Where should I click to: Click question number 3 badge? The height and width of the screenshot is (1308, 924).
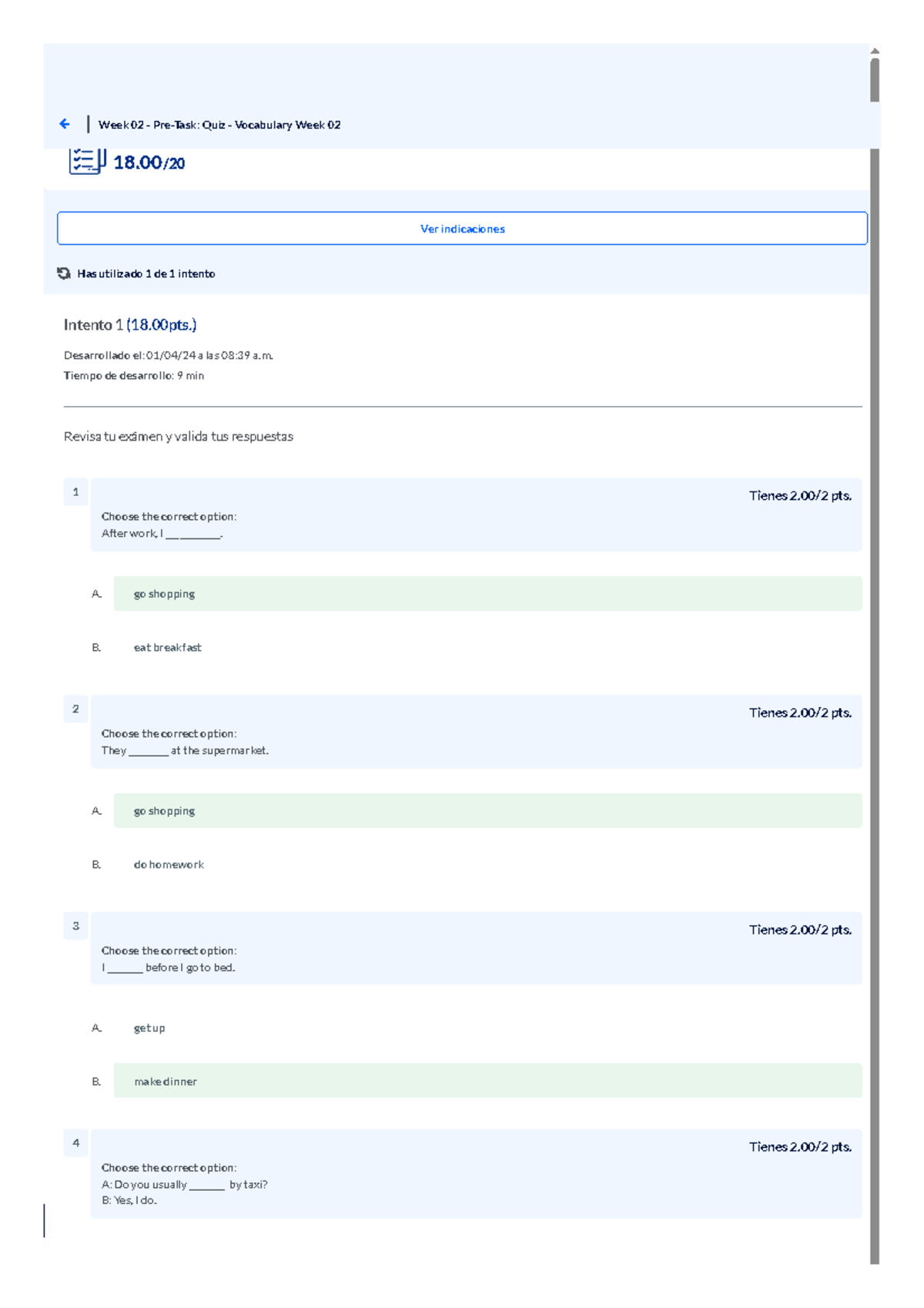point(75,927)
